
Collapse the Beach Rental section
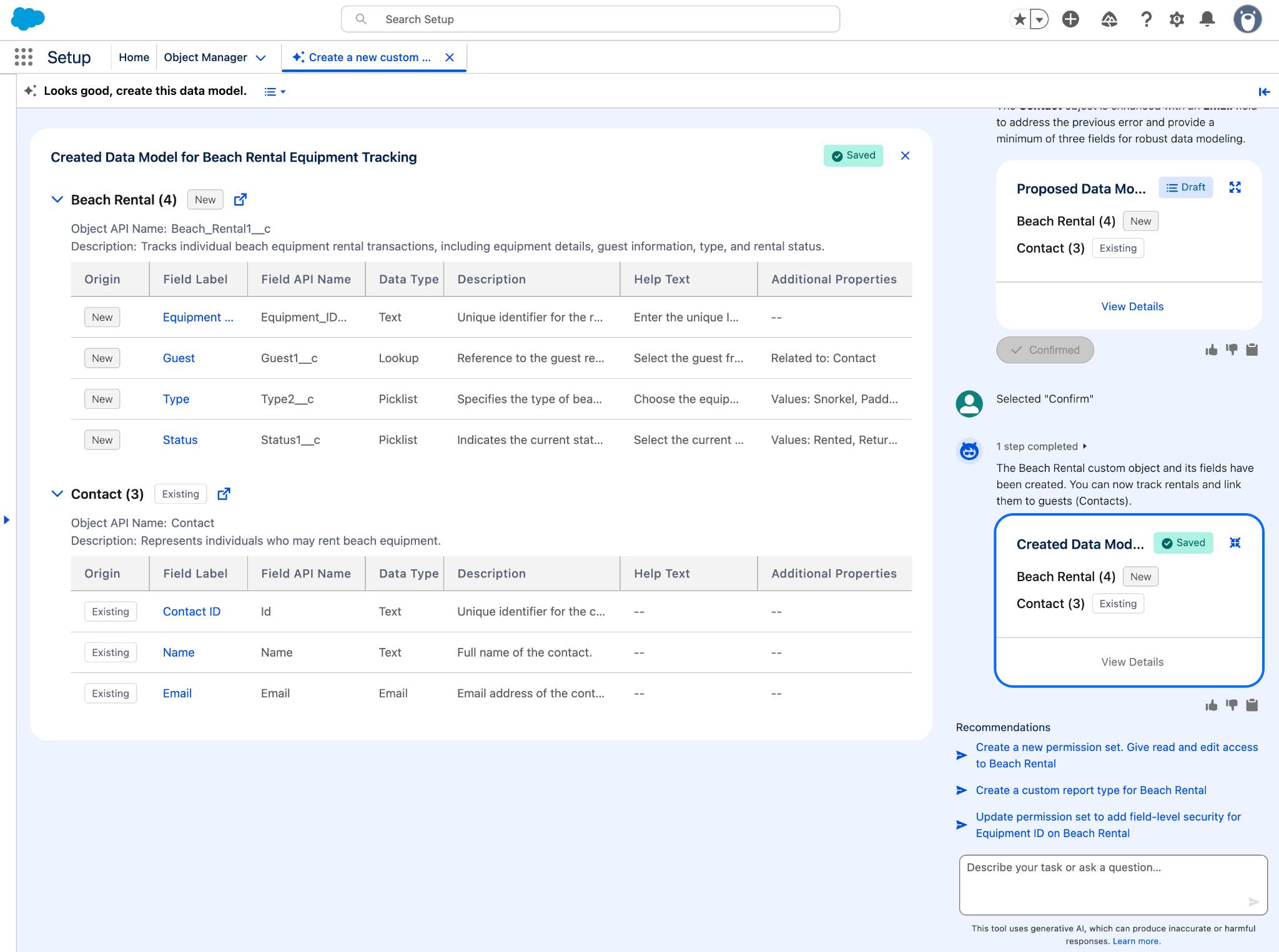[x=57, y=200]
